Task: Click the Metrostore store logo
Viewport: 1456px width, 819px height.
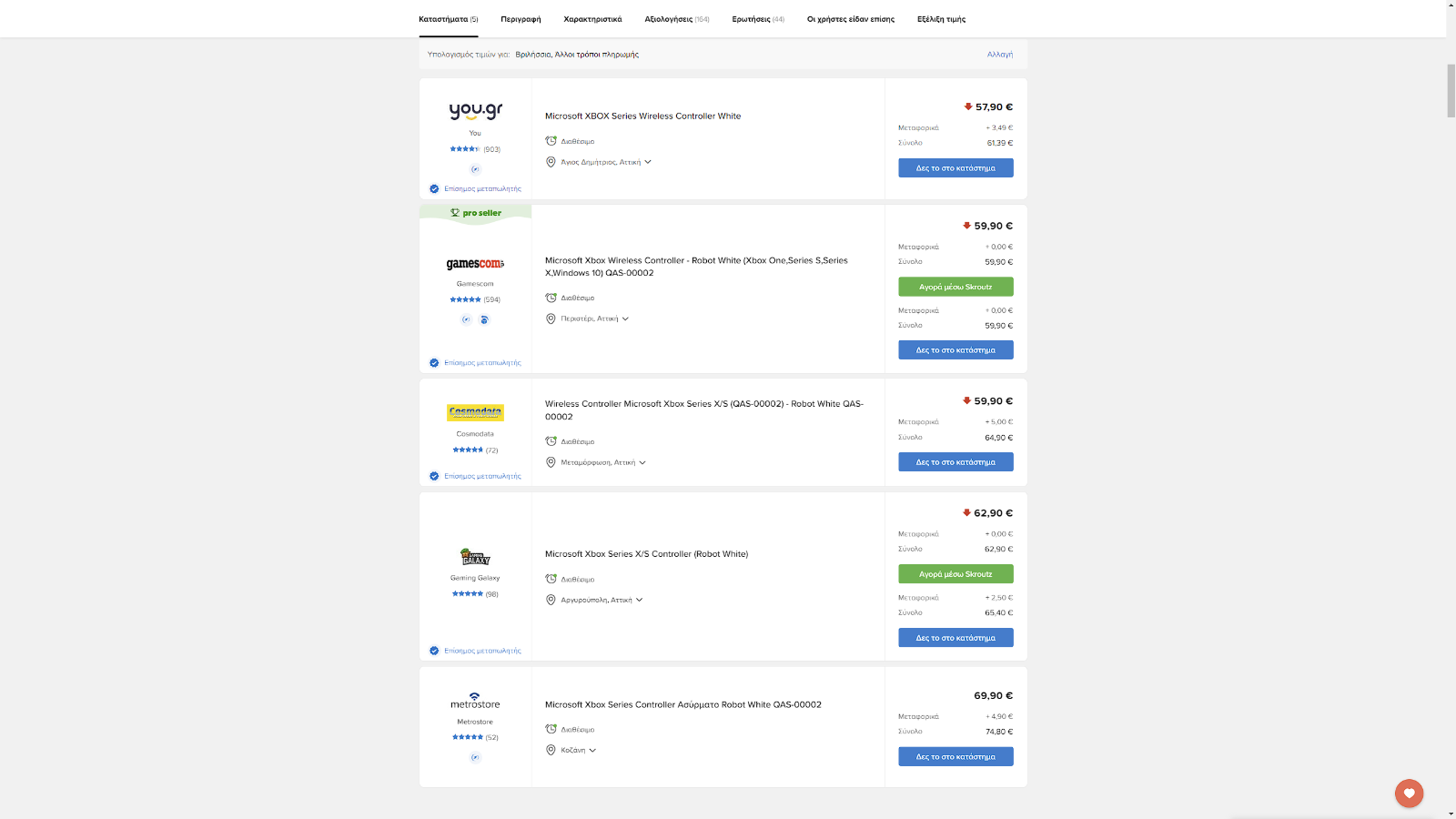Action: click(x=475, y=701)
